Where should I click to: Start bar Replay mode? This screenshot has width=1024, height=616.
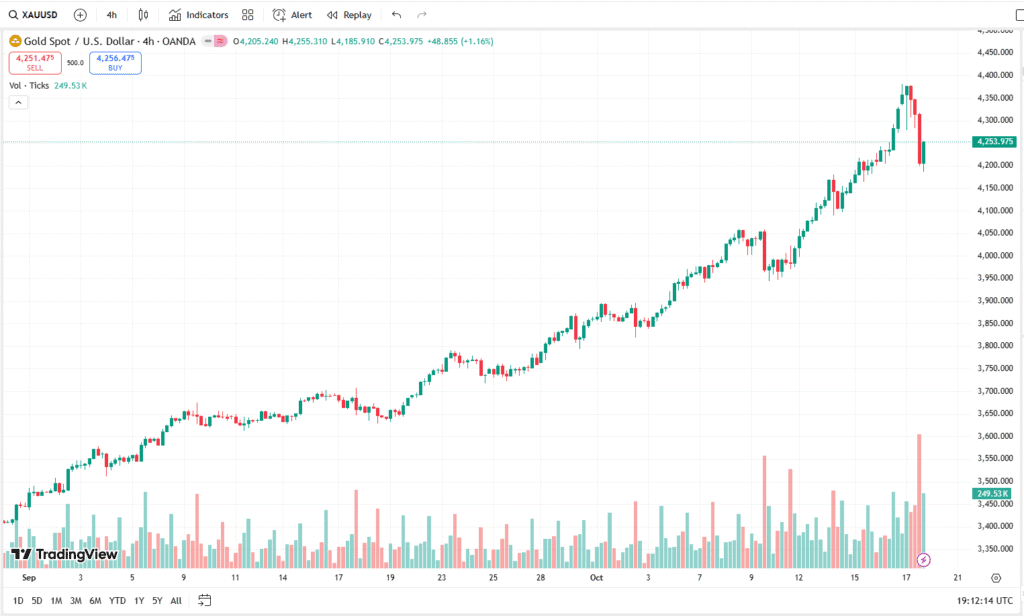coord(349,15)
